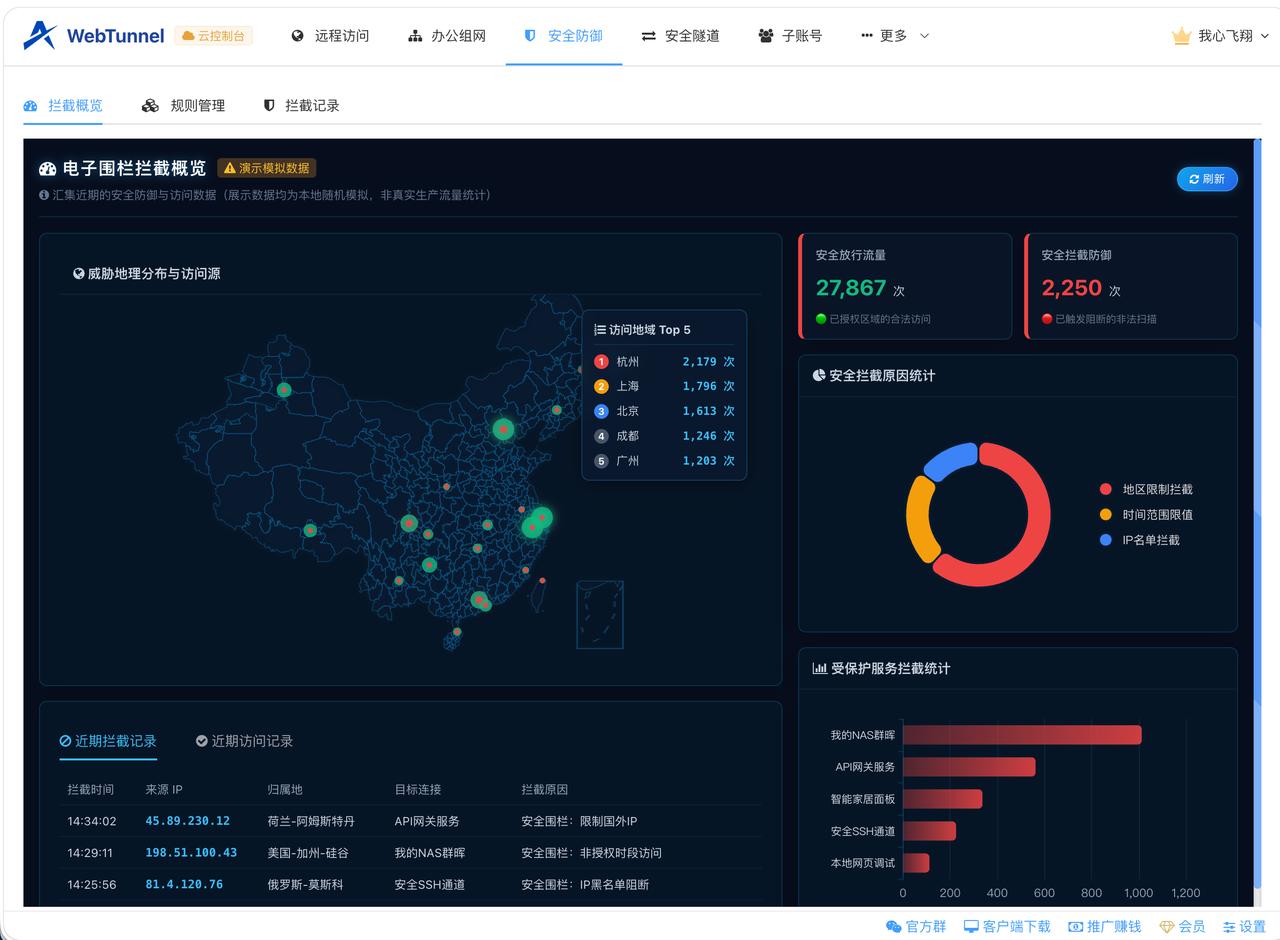
Task: Click the info icon before 汇集近期的安全防御
Action: coord(44,195)
